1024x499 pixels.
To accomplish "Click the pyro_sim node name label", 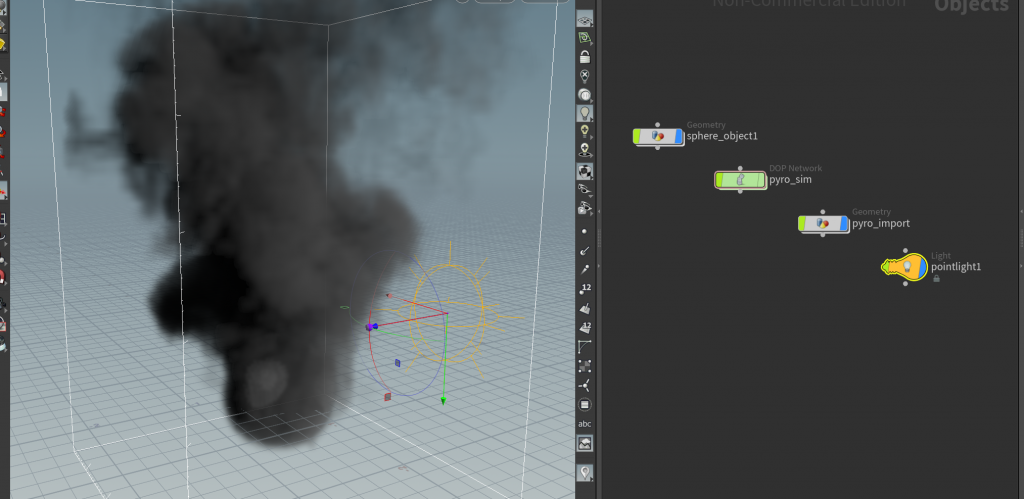I will click(790, 180).
